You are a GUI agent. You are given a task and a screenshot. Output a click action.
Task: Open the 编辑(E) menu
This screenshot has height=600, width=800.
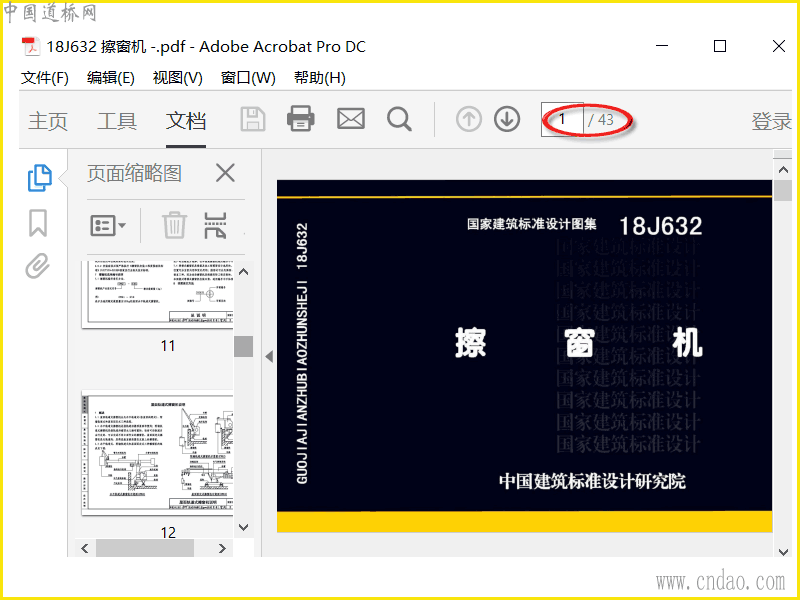click(x=111, y=78)
